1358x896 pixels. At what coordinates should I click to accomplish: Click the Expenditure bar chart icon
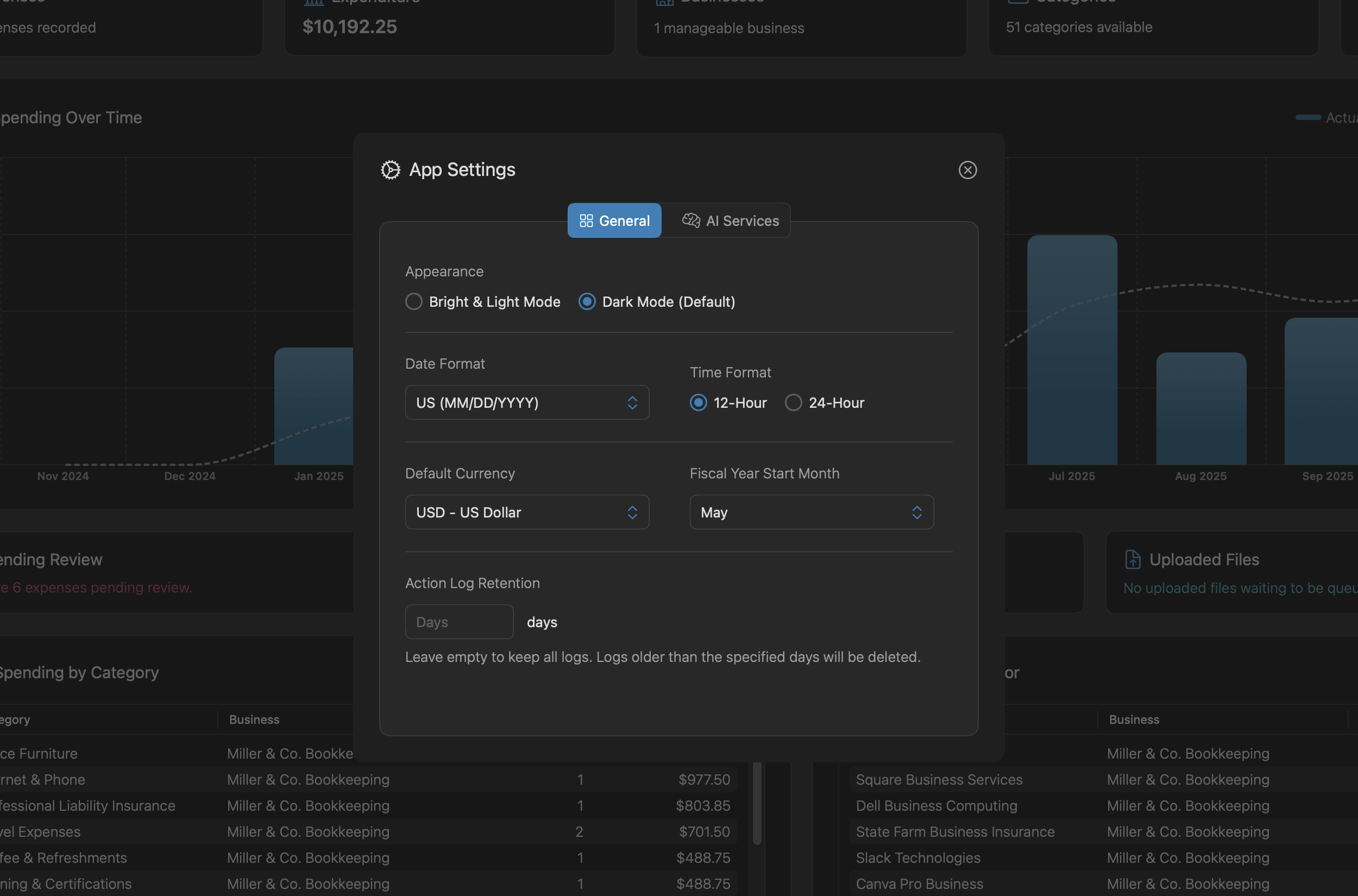point(314,2)
